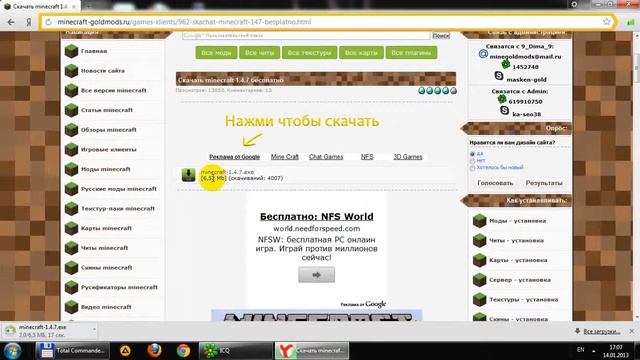Open the ICQ taskbar window
Screen dimensions: 640x360
tap(236, 351)
